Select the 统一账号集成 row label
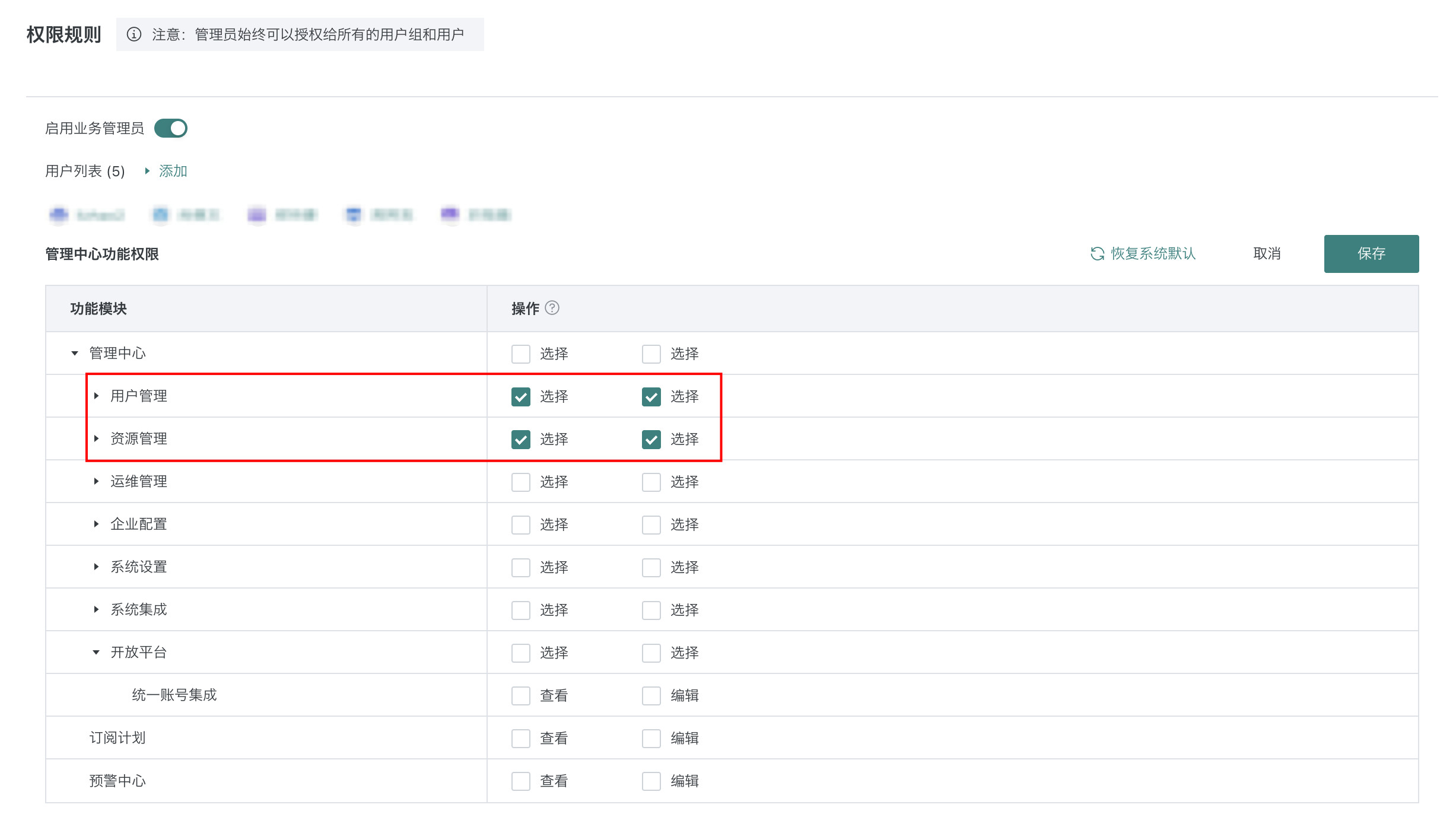Viewport: 1456px width, 833px height. point(174,695)
